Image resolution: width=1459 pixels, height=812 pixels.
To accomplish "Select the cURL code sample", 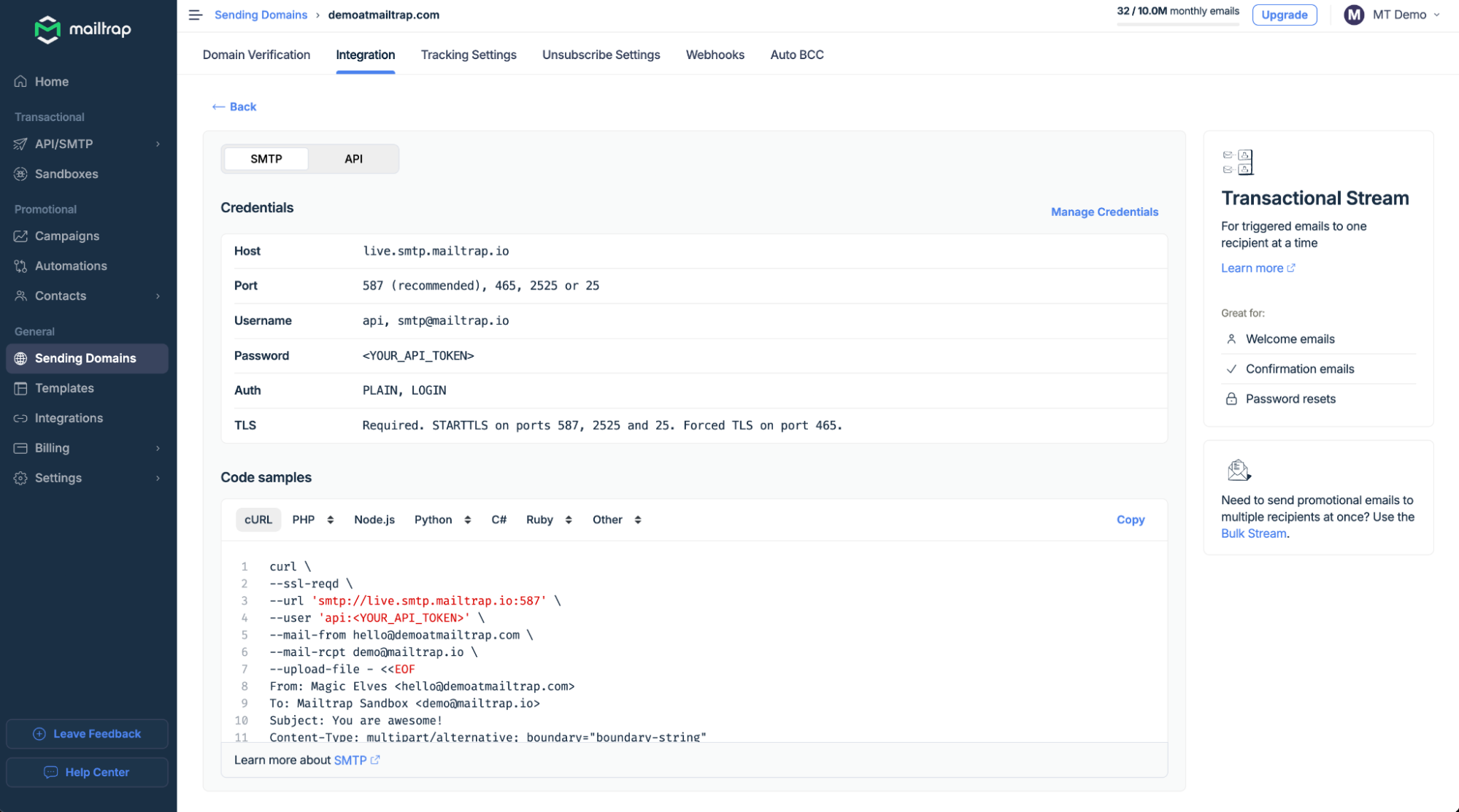I will point(258,519).
